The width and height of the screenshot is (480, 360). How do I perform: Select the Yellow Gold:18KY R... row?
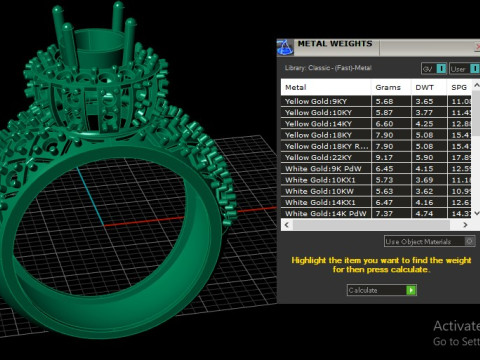(x=376, y=146)
